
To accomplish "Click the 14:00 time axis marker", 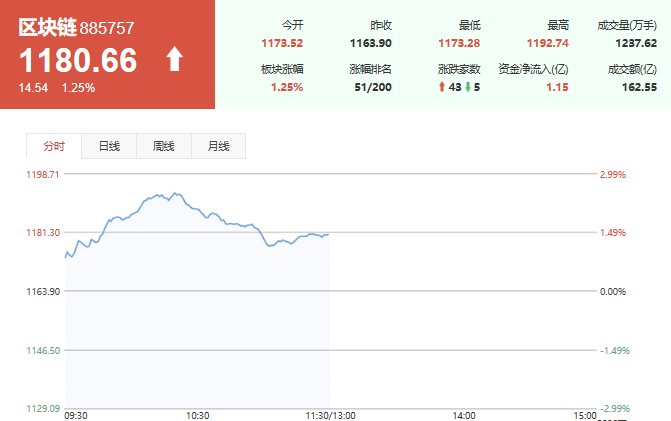I will [x=464, y=415].
